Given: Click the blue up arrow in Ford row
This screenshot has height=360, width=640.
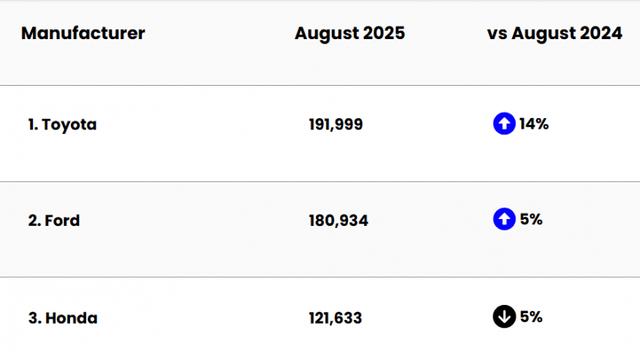Looking at the screenshot, I should click(504, 219).
